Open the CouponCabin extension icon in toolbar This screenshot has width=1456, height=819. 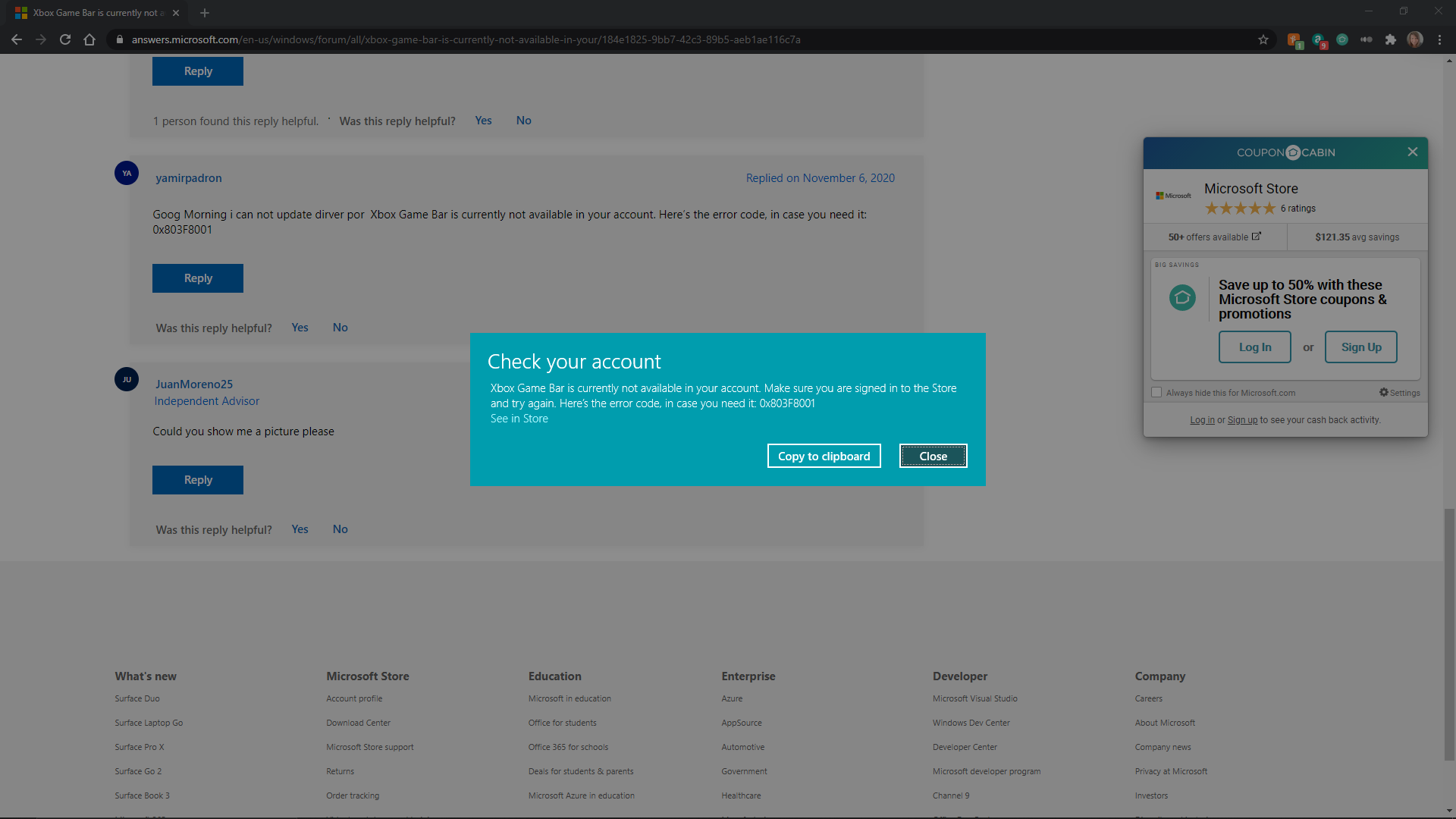1342,39
